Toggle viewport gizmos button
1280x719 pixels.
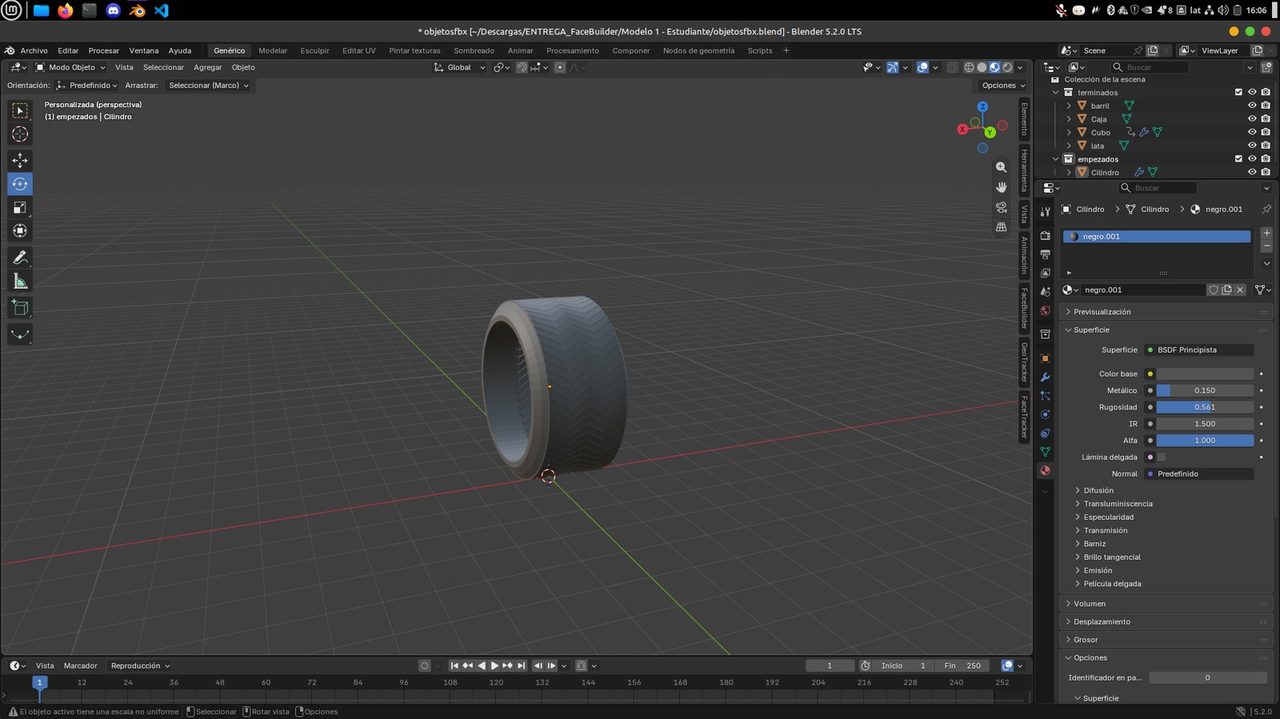pos(893,67)
